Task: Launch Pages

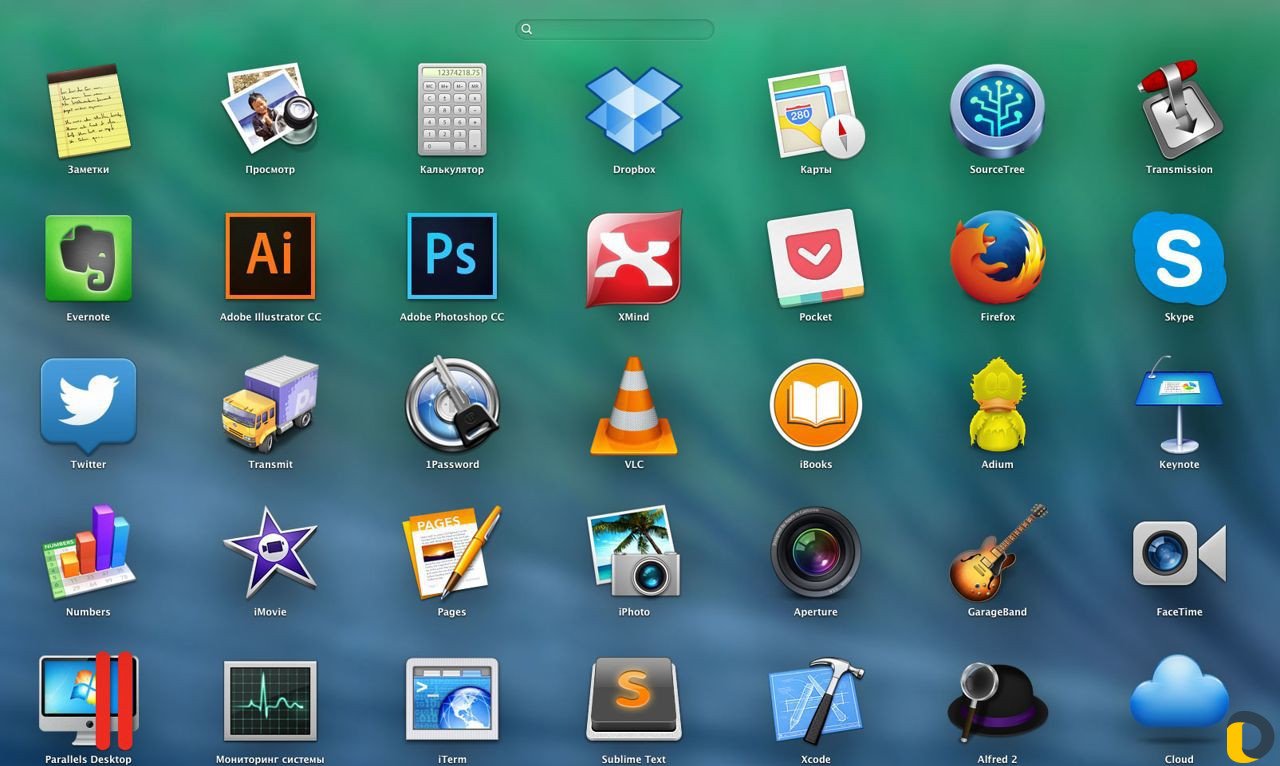Action: (x=452, y=552)
